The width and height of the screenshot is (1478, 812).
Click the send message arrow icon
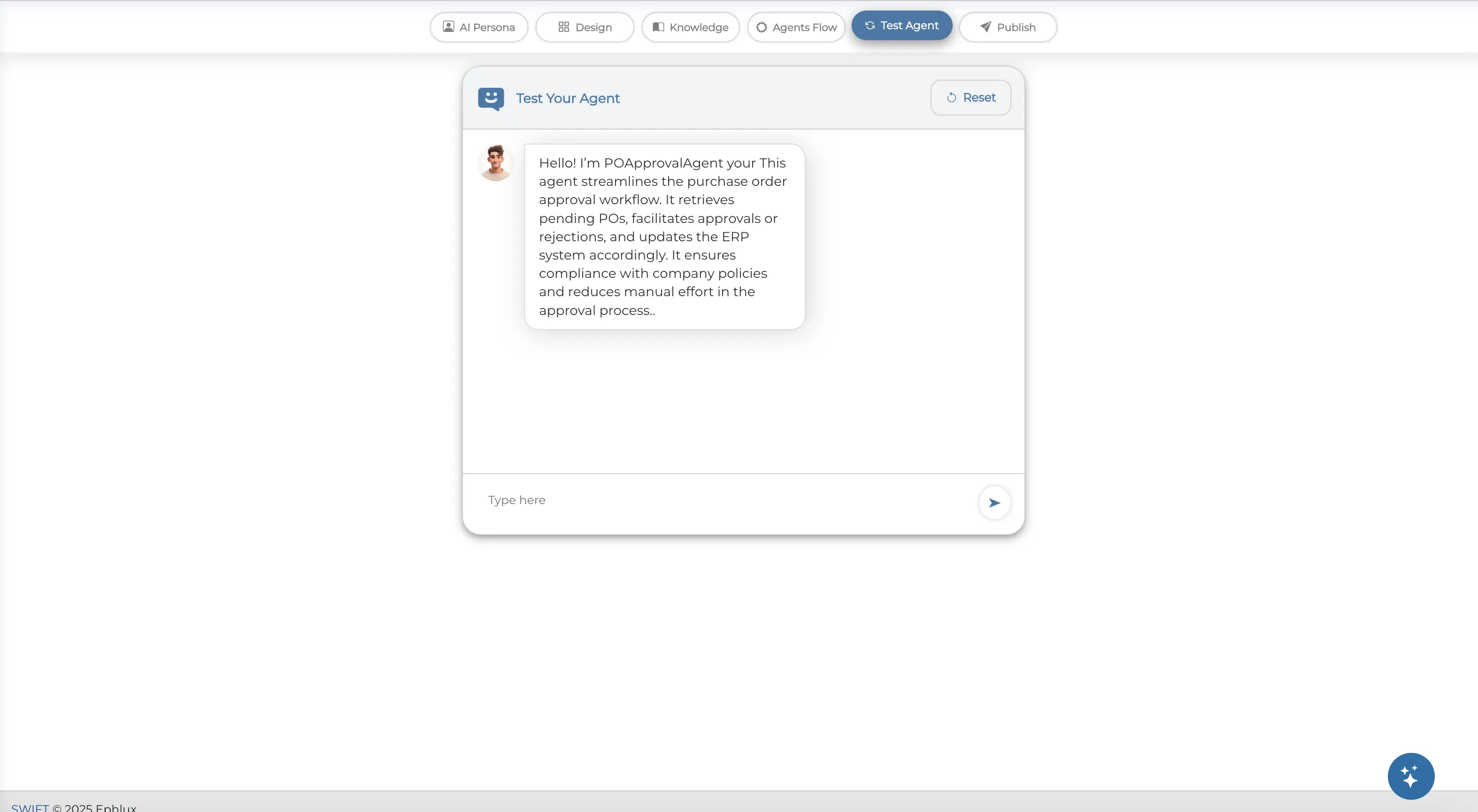(994, 502)
